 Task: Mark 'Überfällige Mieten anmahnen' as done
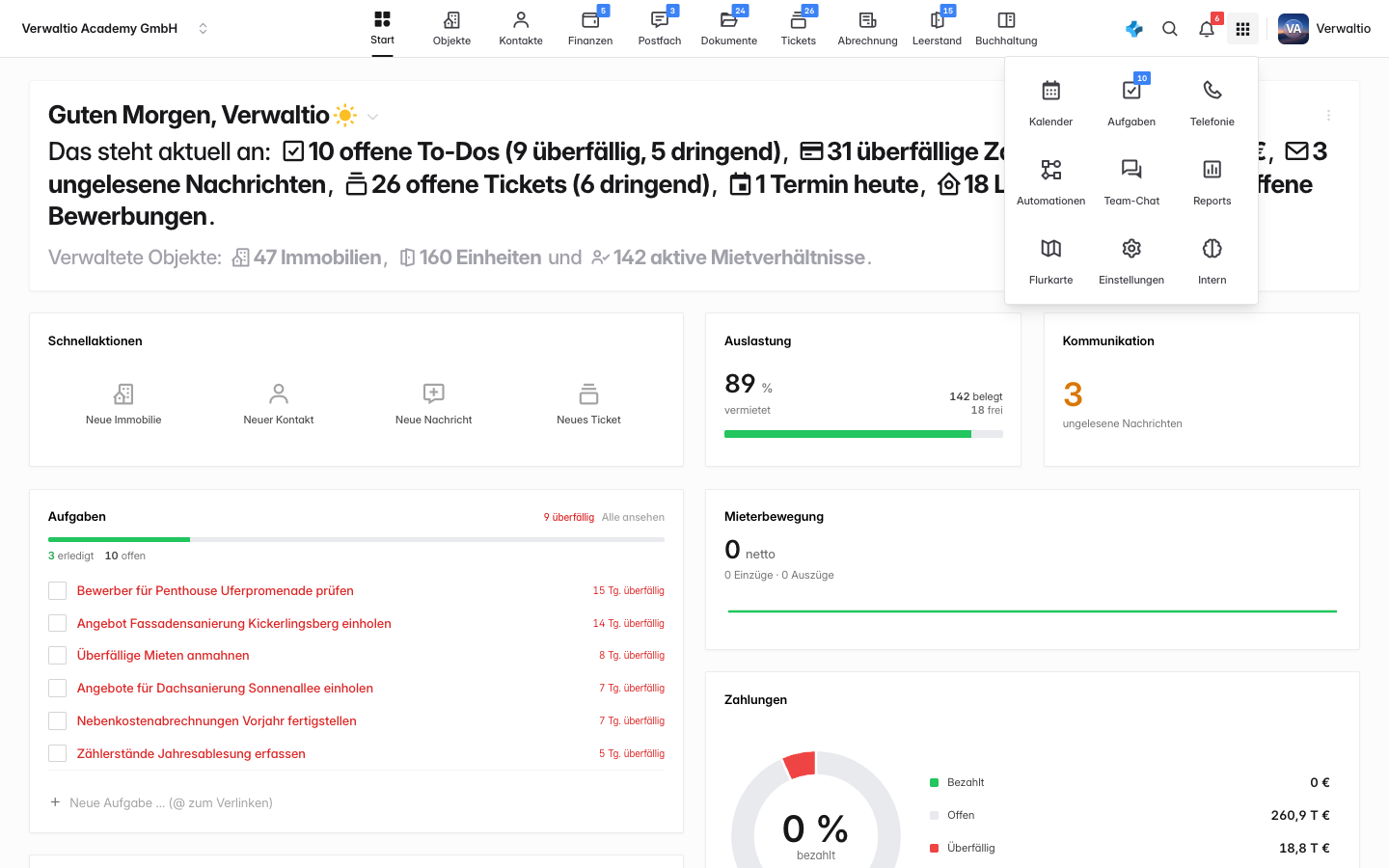click(x=58, y=656)
